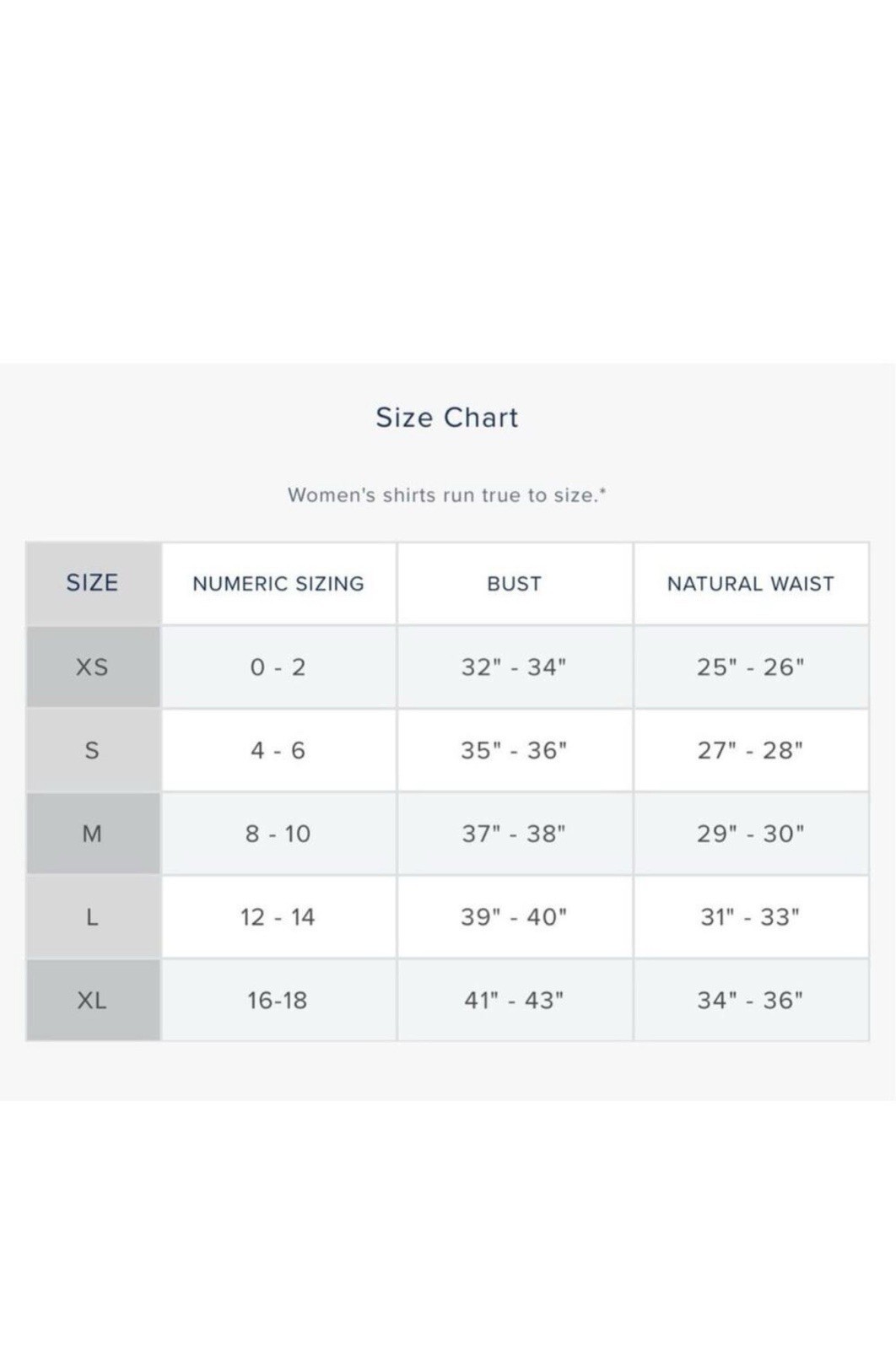Select the L size row label
Screen dimensions: 896x1350
pyautogui.click(x=93, y=916)
